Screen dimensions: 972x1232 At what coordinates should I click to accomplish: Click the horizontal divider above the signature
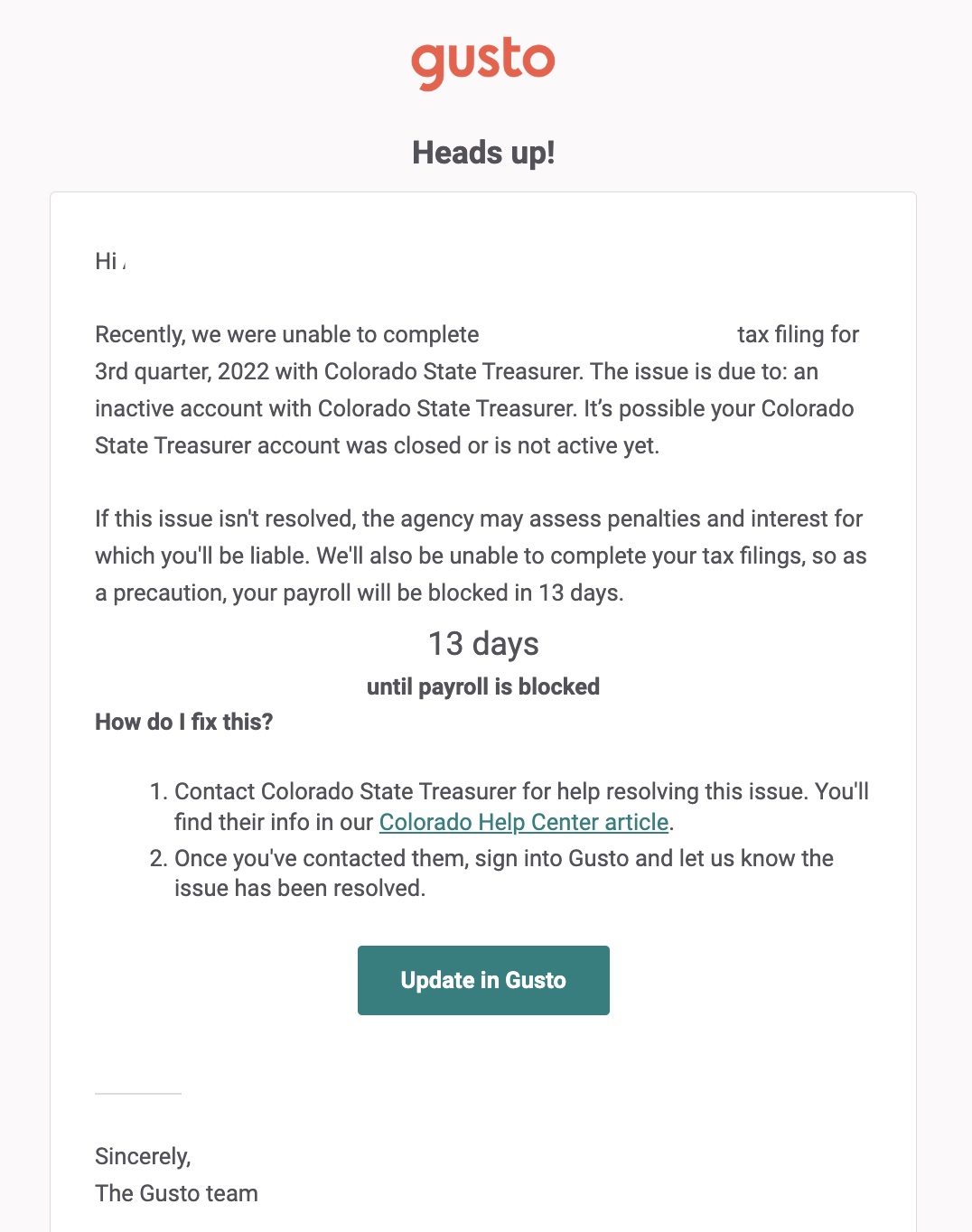[x=138, y=1094]
